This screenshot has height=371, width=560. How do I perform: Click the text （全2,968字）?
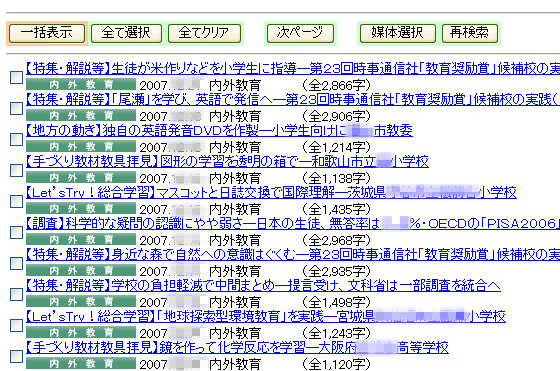(336, 240)
